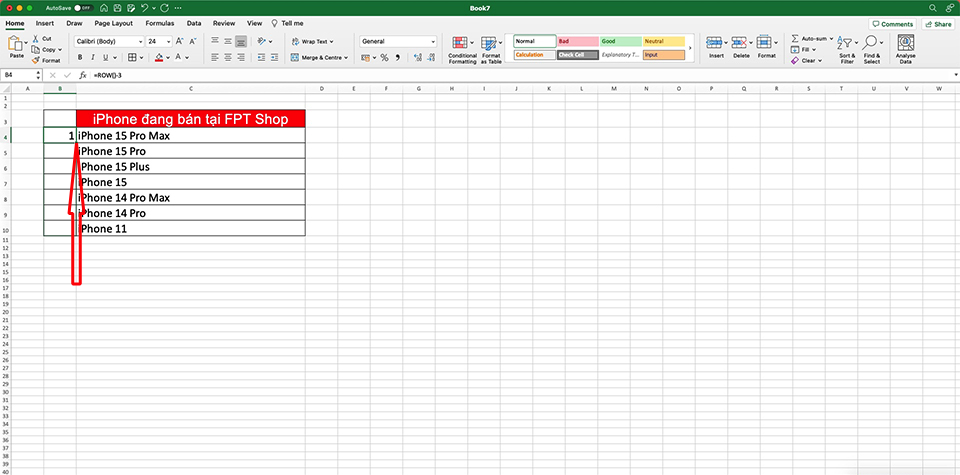The width and height of the screenshot is (960, 475).
Task: Click the Save disk icon
Action: [x=117, y=8]
